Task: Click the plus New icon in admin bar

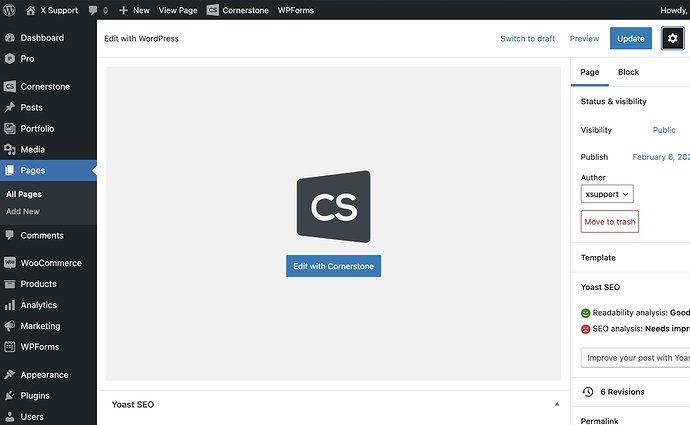Action: point(124,10)
